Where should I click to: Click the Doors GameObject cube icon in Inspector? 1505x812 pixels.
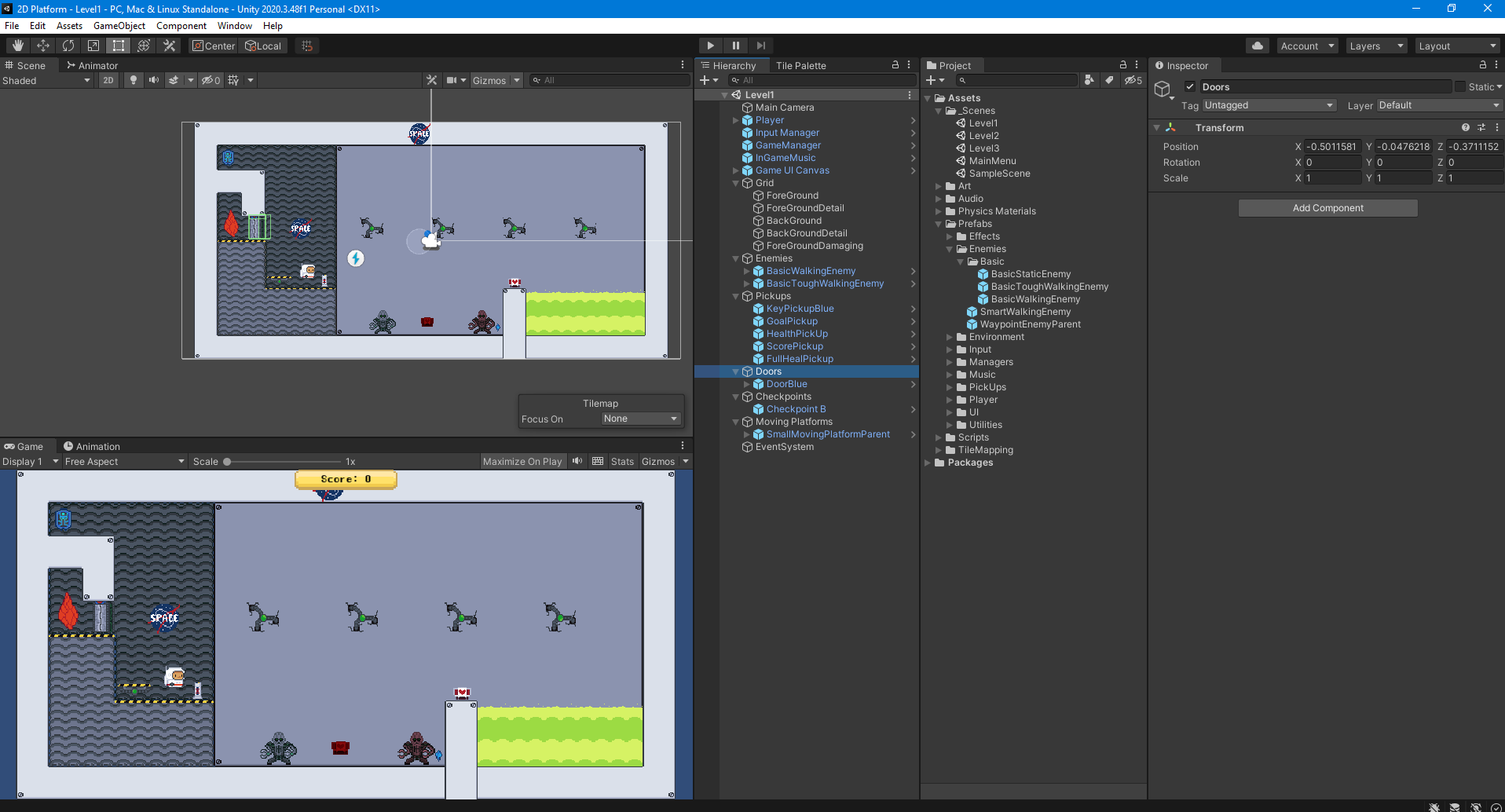click(x=1163, y=90)
